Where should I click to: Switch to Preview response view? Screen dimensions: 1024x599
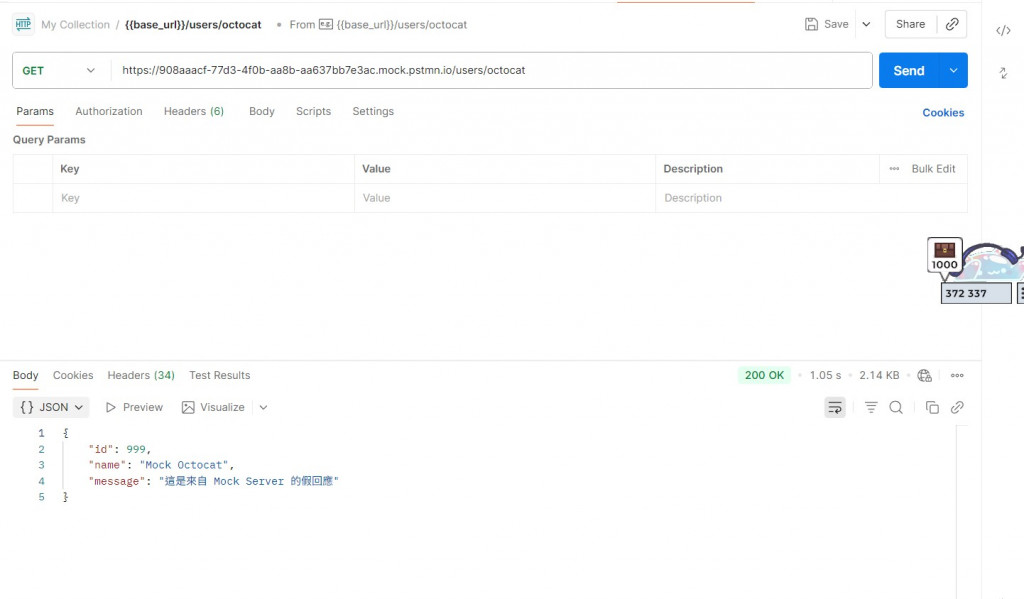(134, 407)
